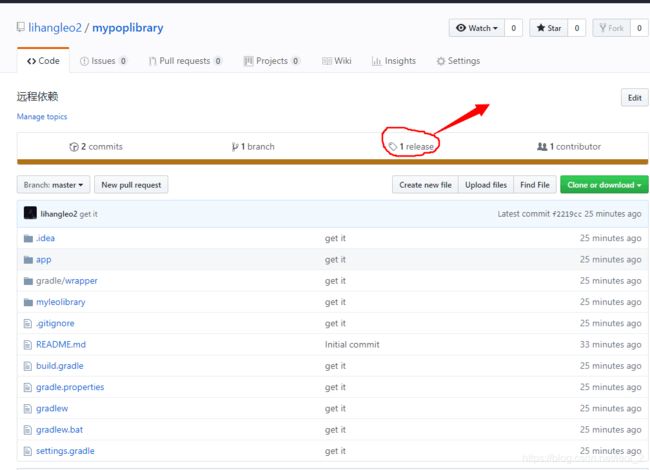Viewport: 650px width, 470px height.
Task: Open the Branch: master dropdown
Action: coord(53,185)
